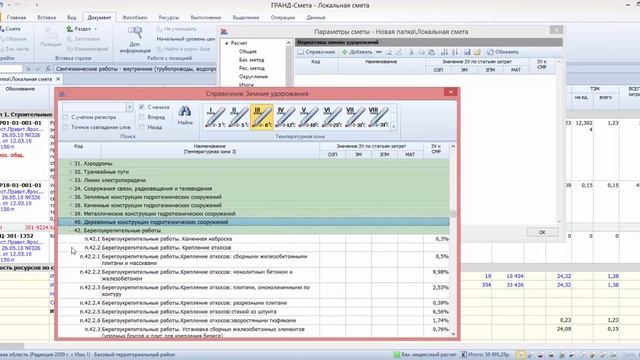Viewport: 640px width, 360px height.
Task: Switch to the Выполнение ribbon tab
Action: click(x=206, y=18)
